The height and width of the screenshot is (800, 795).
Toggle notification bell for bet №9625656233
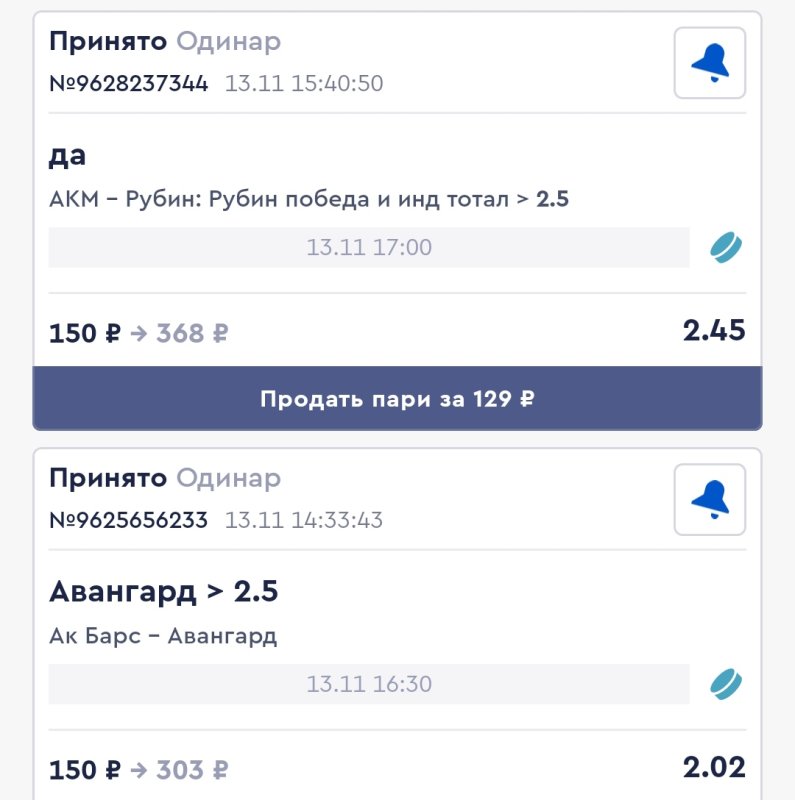tap(710, 499)
